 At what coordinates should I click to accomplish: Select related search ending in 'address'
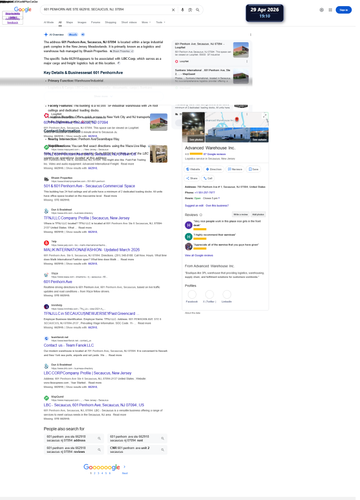click(x=74, y=438)
